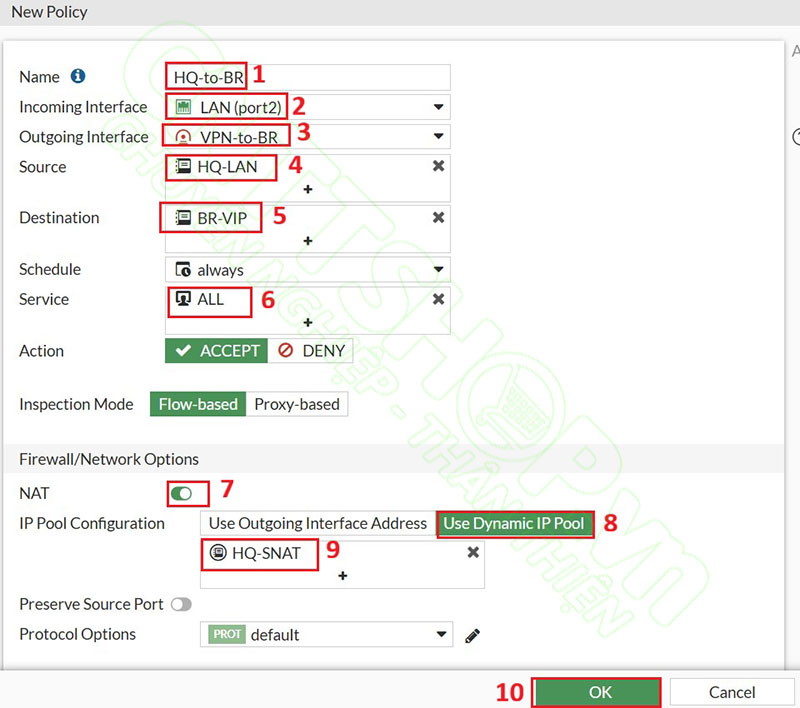This screenshot has width=800, height=708.
Task: Open the Incoming Interface dropdown
Action: [438, 107]
